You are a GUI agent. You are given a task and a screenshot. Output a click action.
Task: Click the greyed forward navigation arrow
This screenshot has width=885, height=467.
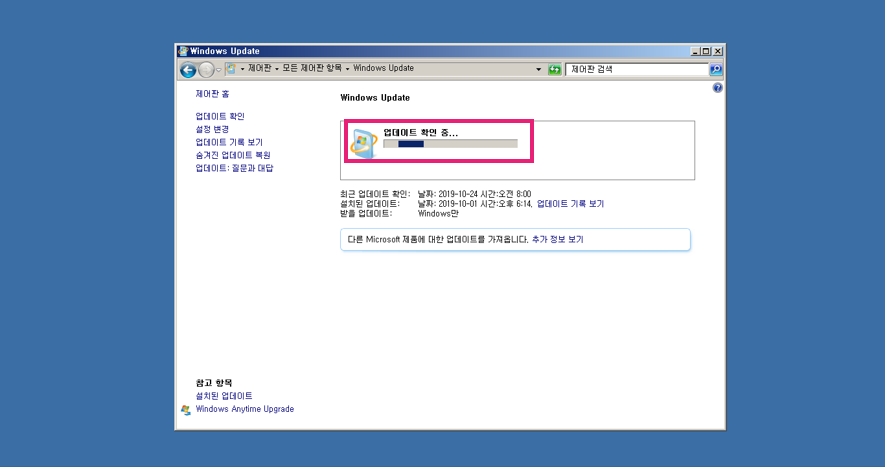point(207,70)
